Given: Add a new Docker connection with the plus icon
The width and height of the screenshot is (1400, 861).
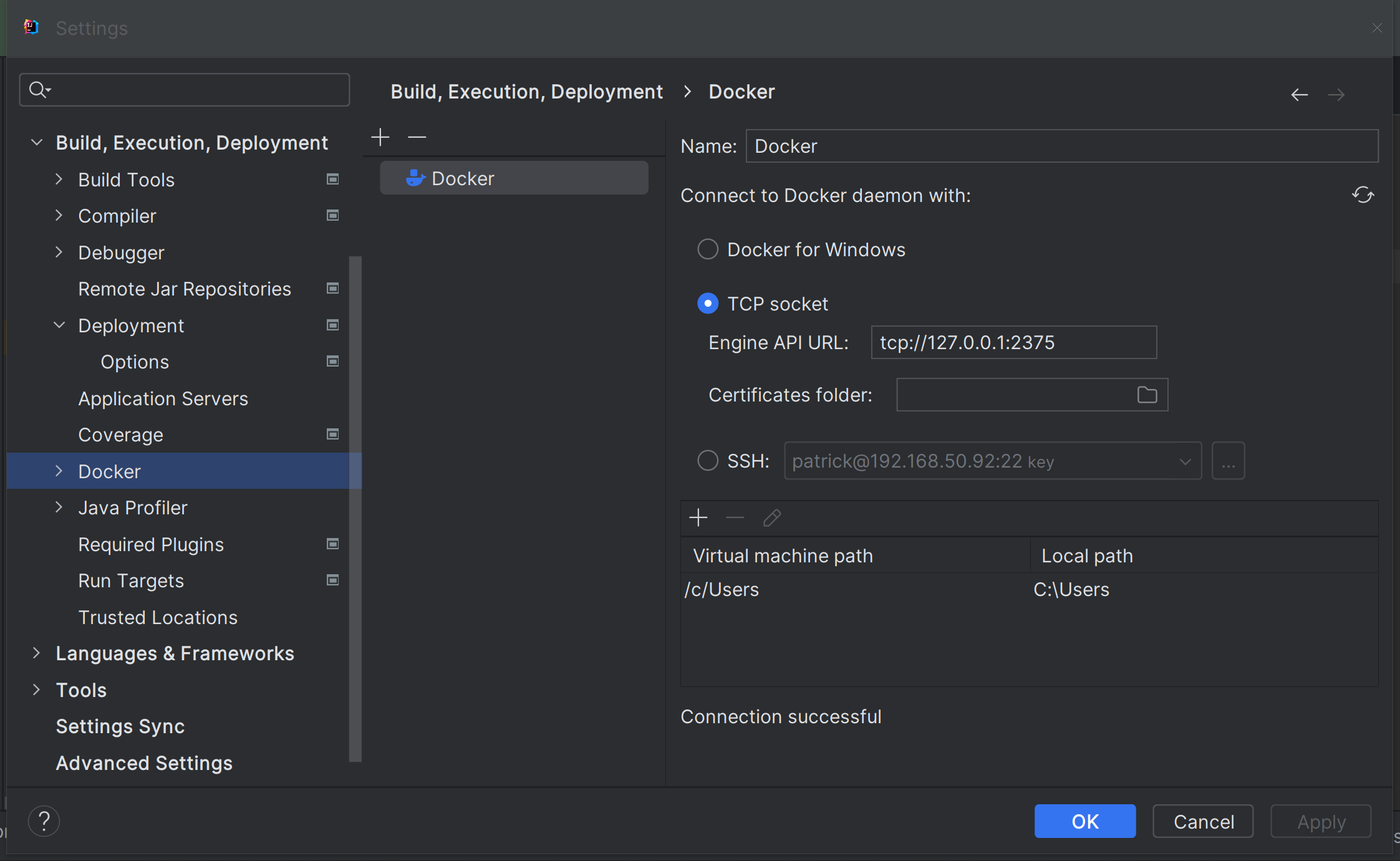Looking at the screenshot, I should tap(380, 137).
